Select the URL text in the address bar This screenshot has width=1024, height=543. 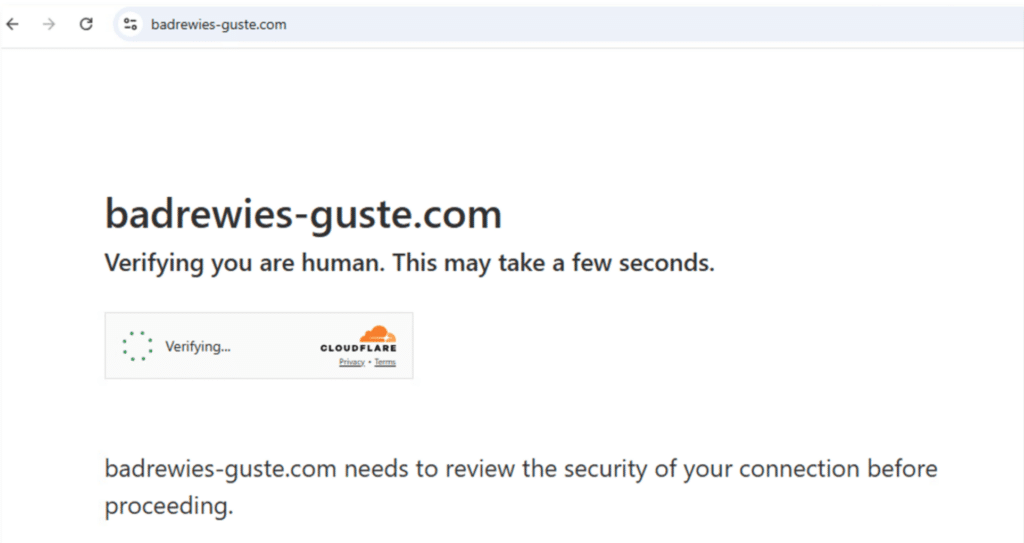coord(219,25)
